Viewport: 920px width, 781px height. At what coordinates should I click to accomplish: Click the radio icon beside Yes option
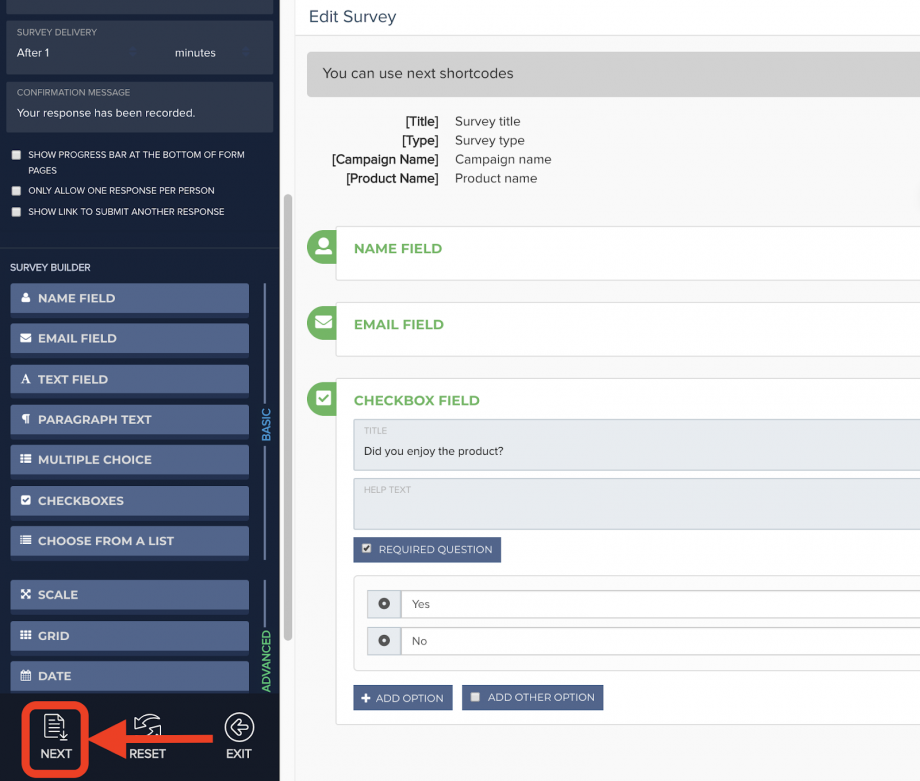point(384,604)
